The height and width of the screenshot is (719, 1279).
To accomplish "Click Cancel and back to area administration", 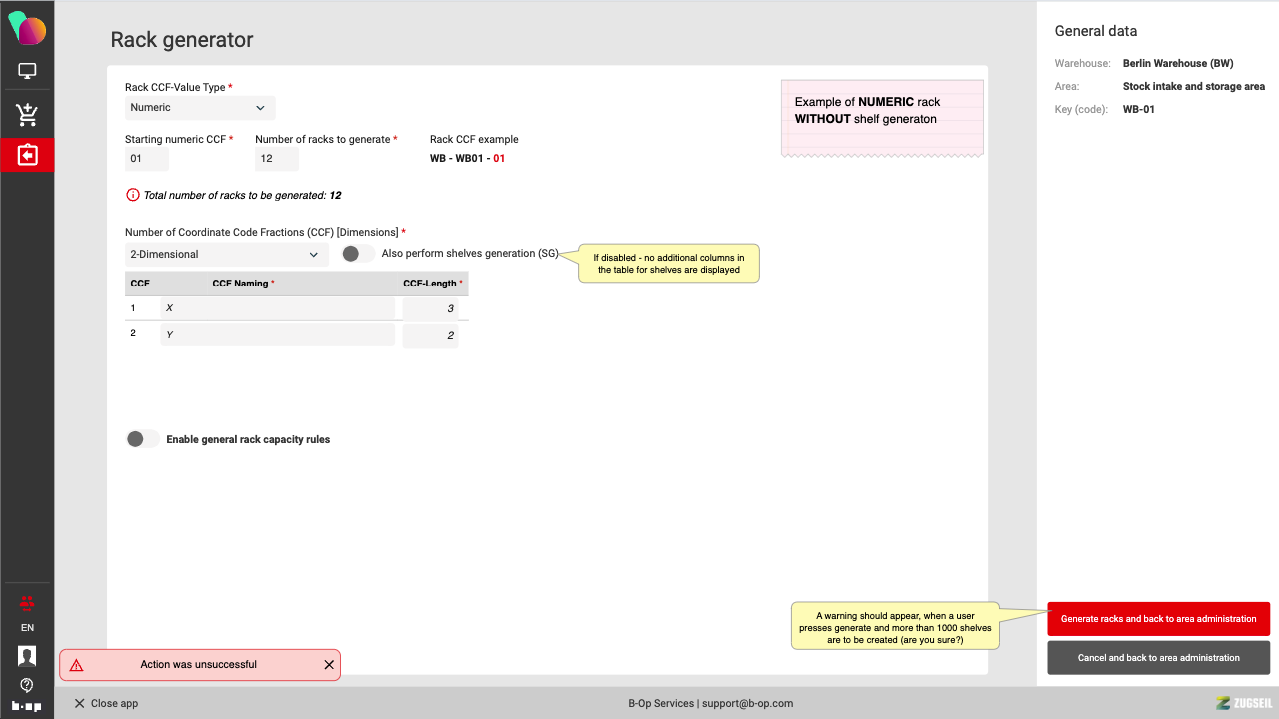I will (1158, 658).
